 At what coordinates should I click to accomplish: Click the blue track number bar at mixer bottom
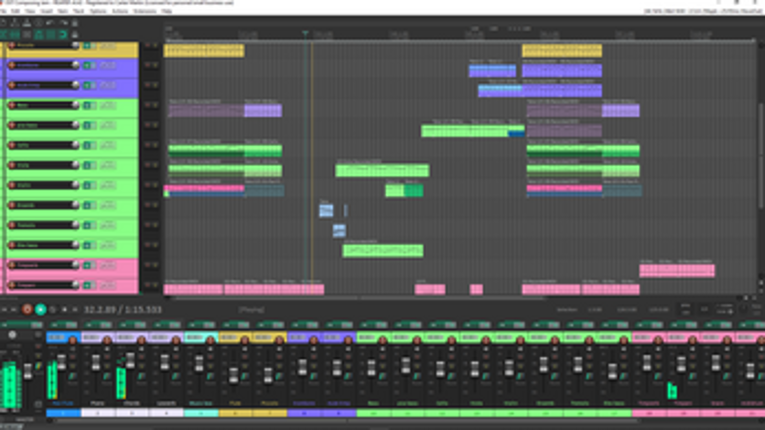tap(63, 413)
